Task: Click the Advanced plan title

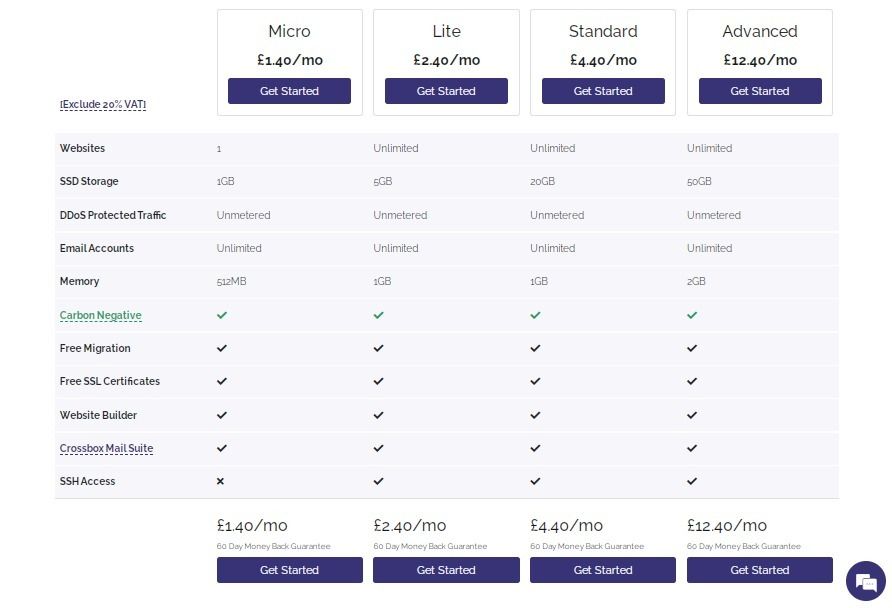Action: [x=760, y=31]
